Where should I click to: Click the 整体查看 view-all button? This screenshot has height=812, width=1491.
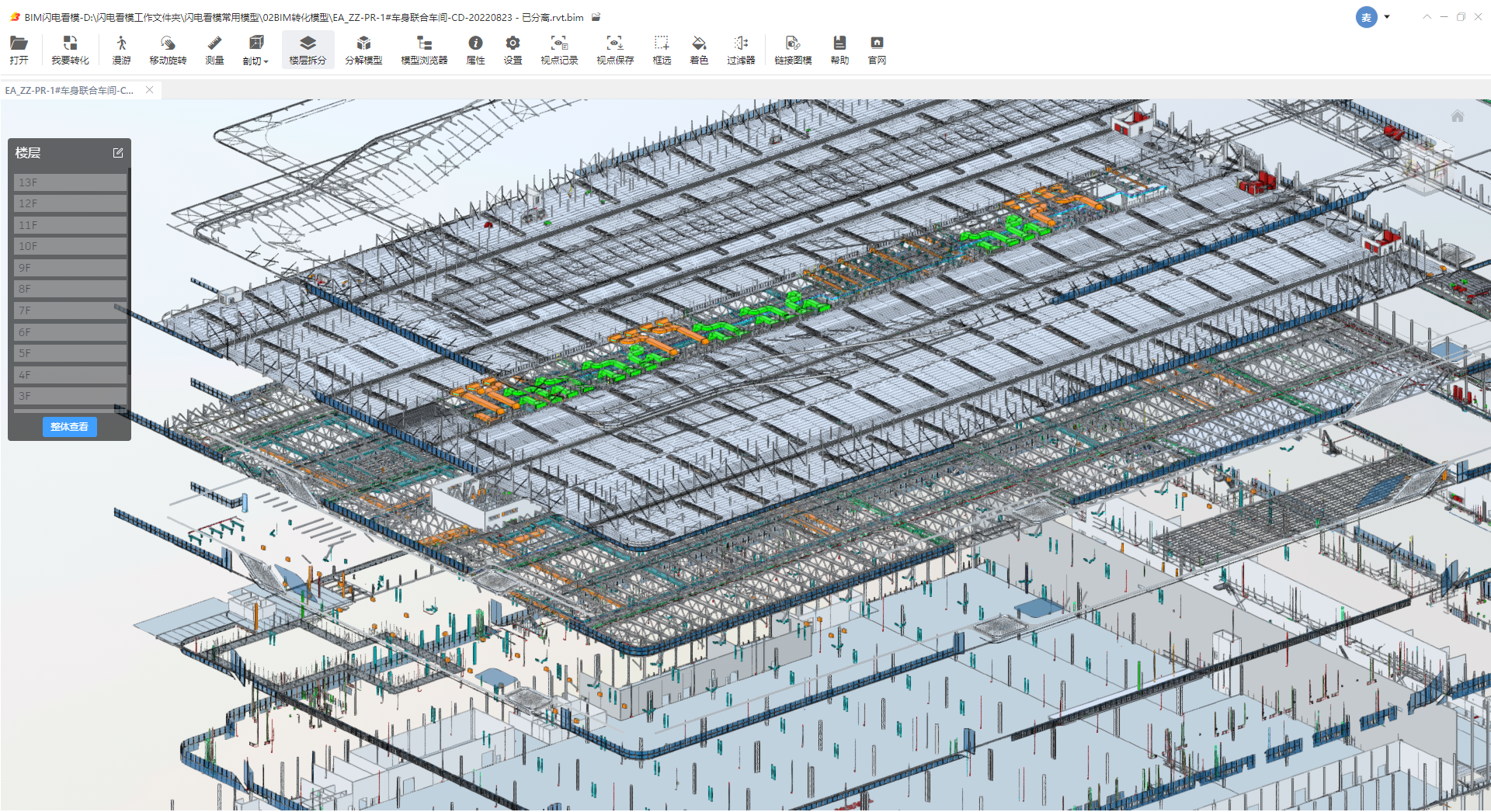coord(69,427)
